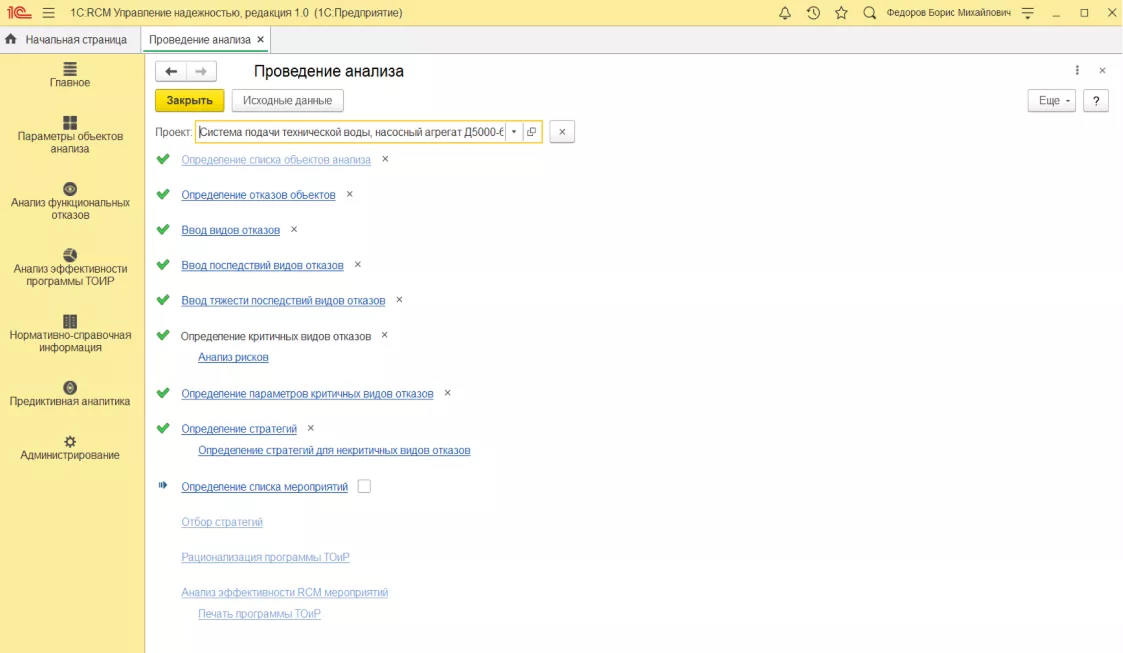Viewport: 1123px width, 653px height.
Task: Open Анализ функциональных отказов section
Action: tap(69, 201)
